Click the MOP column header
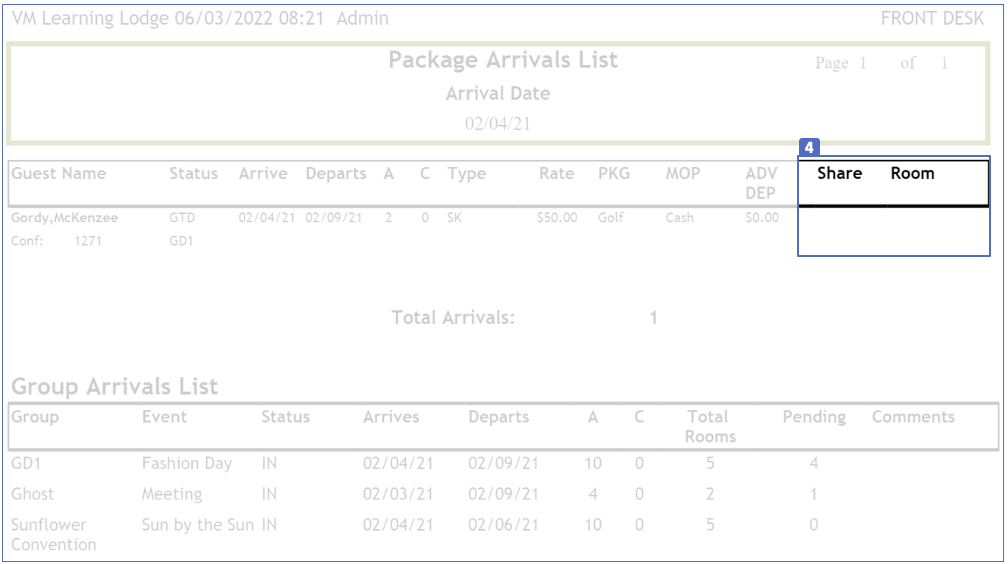Image resolution: width=1008 pixels, height=564 pixels. pyautogui.click(x=683, y=173)
